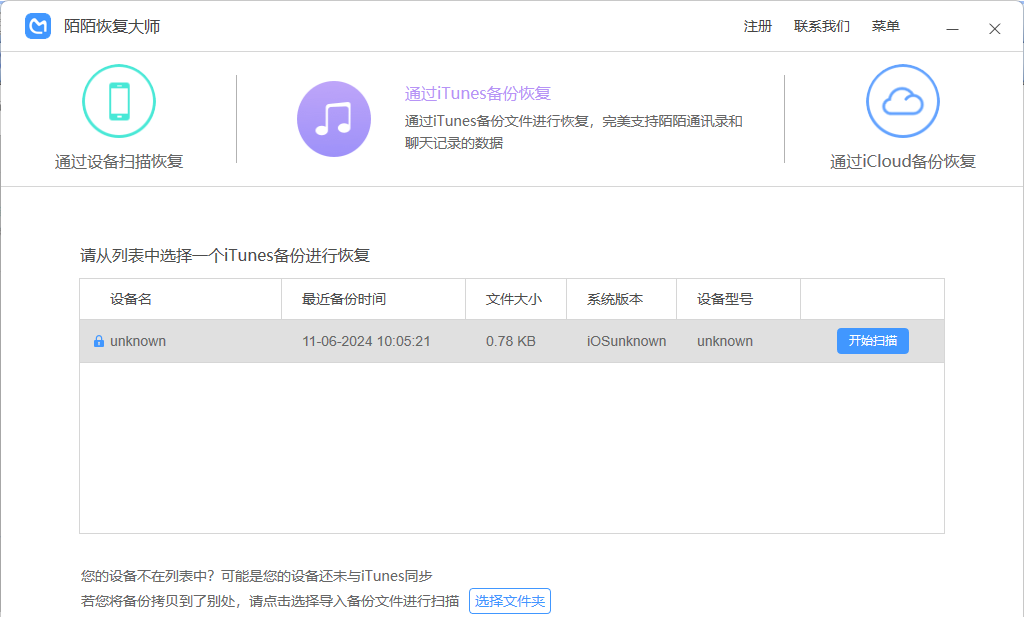
Task: Click the iTunes music note icon
Action: tap(333, 119)
